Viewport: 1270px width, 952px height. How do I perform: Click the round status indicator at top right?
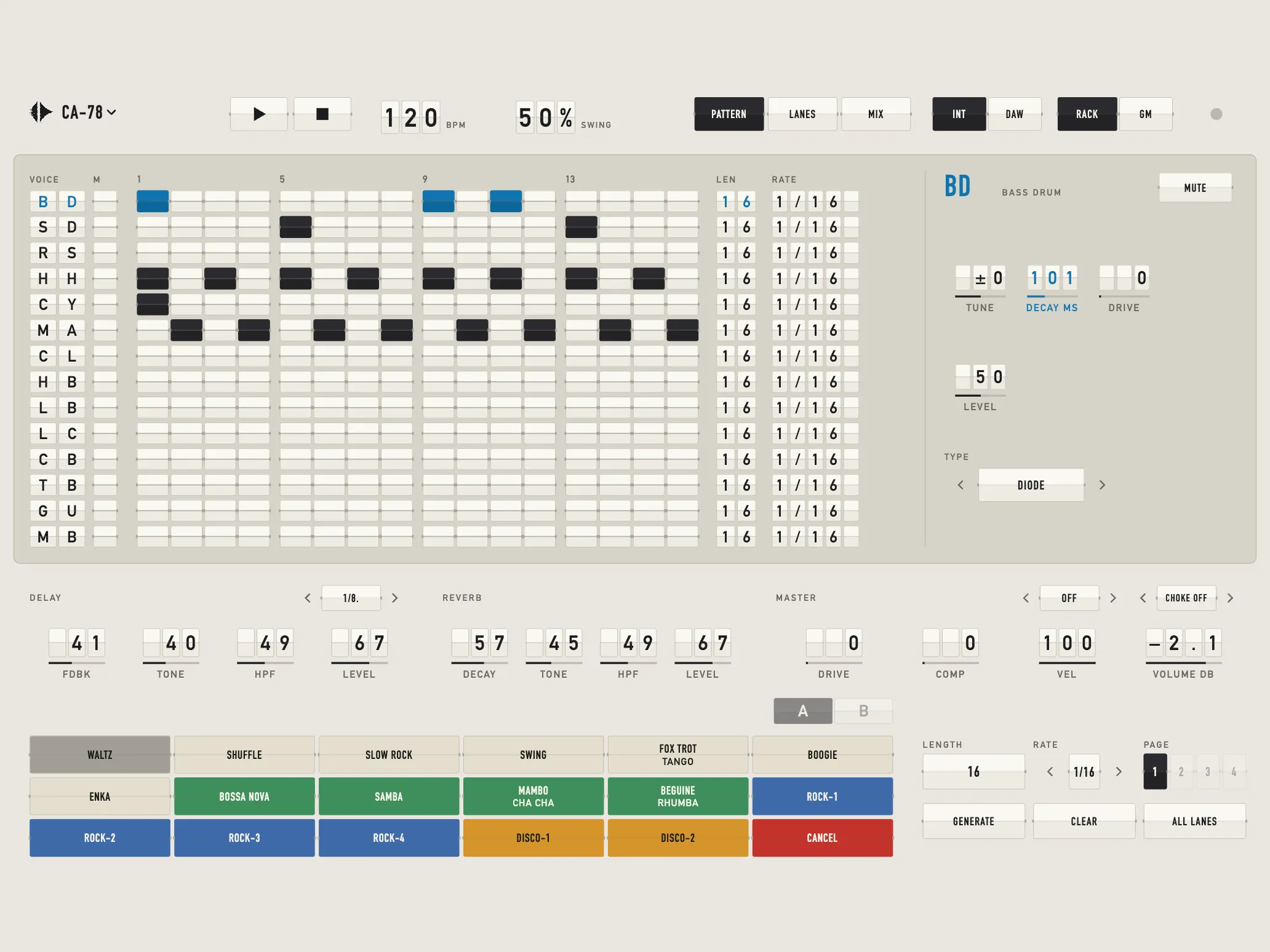coord(1216,114)
